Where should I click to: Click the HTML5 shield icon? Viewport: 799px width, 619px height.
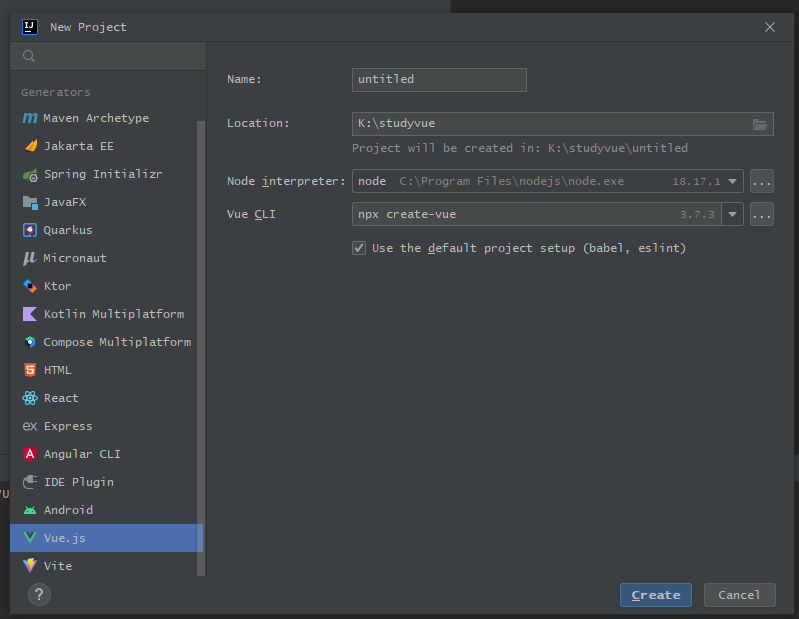(x=30, y=370)
